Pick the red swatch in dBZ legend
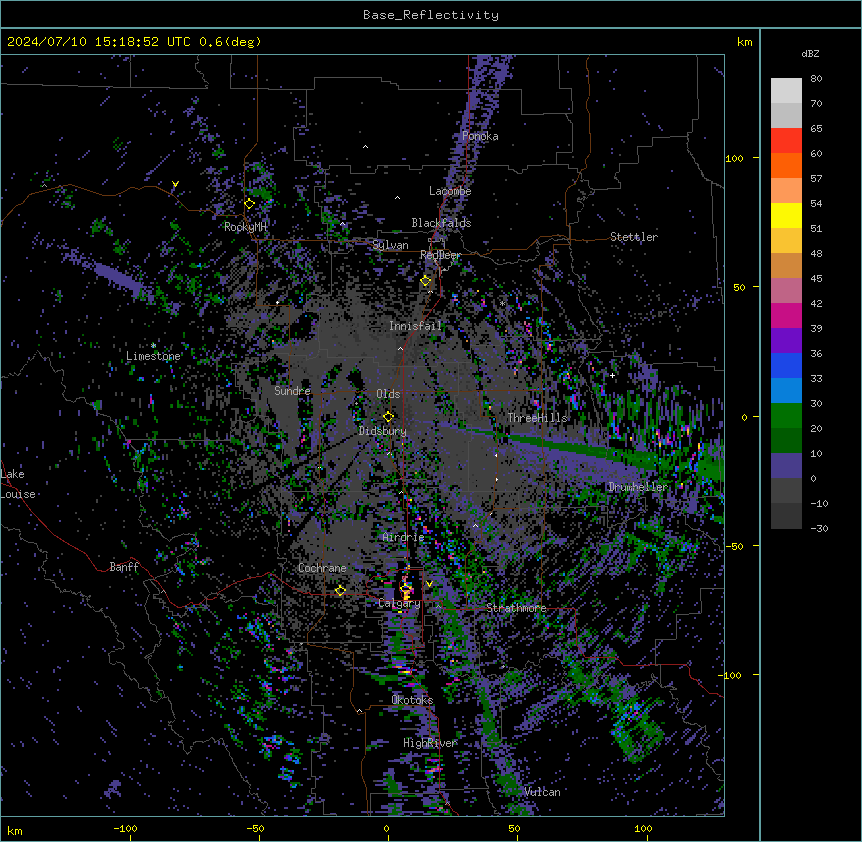The image size is (862, 842). click(x=786, y=141)
